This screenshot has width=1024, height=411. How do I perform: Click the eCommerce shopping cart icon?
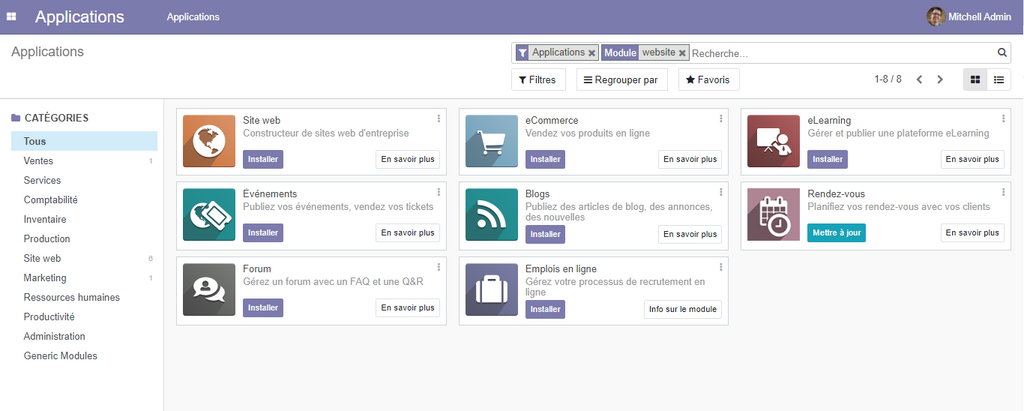[491, 141]
